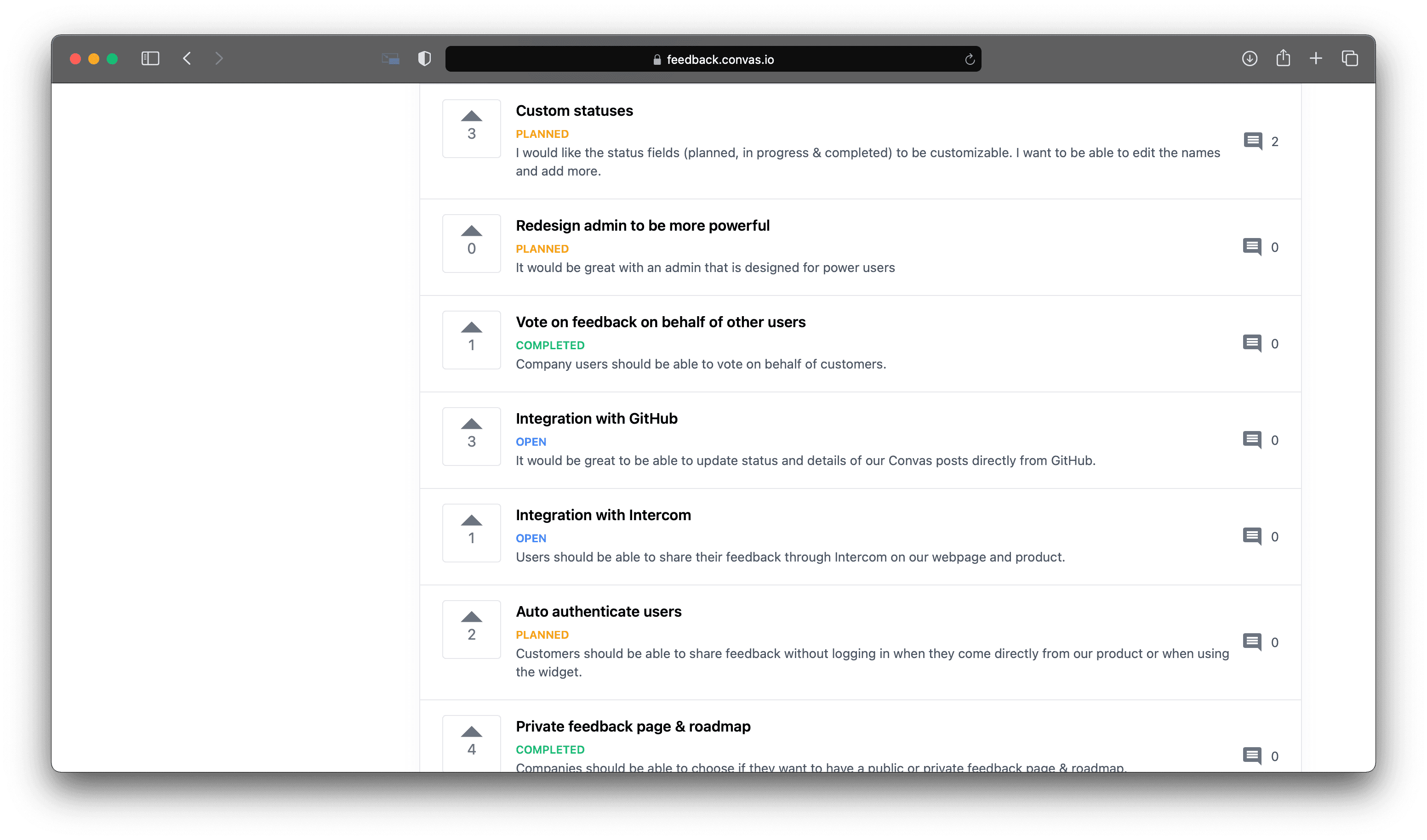Open comments on Integration with GitHub post

(x=1261, y=440)
